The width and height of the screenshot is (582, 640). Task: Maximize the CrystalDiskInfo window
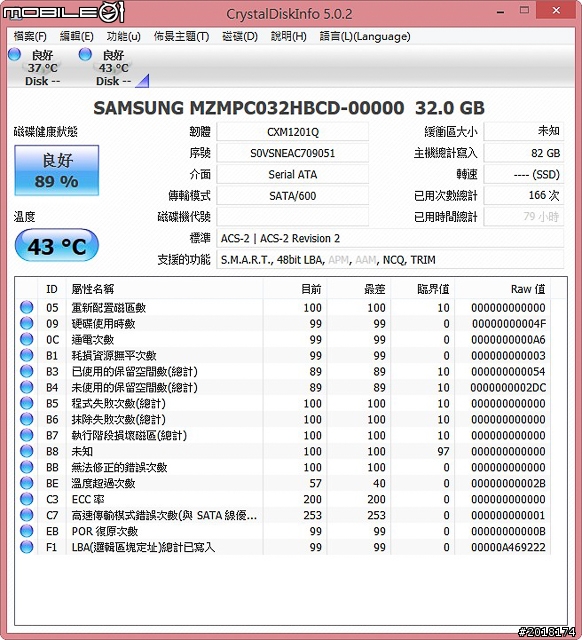(524, 10)
